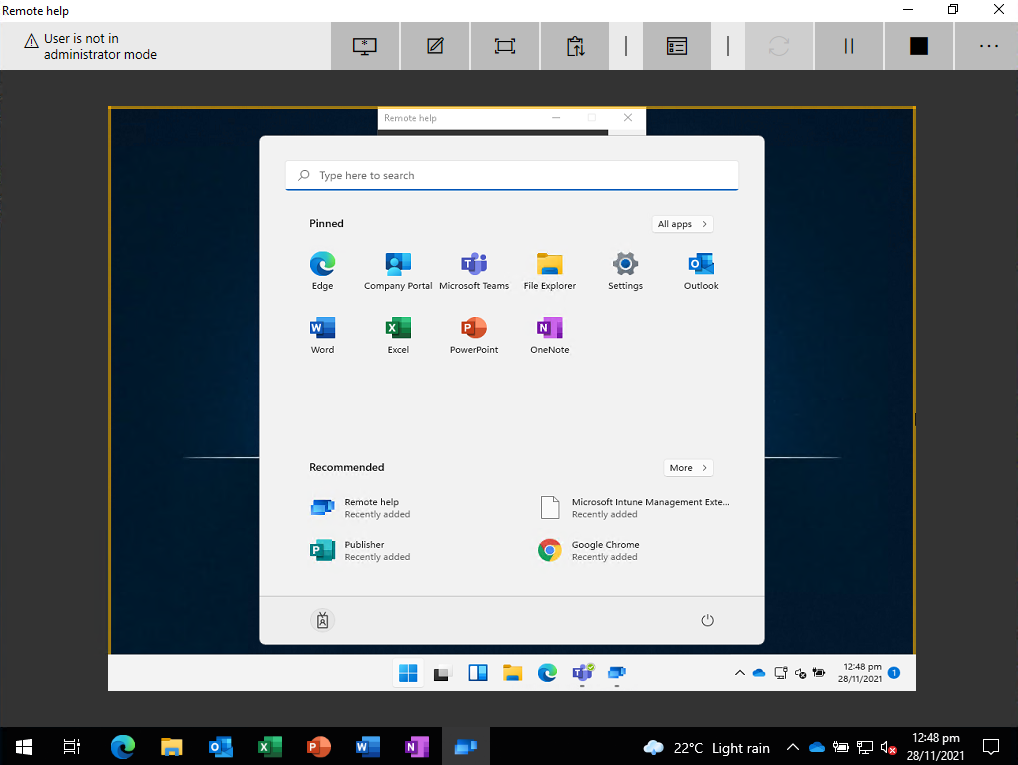Screen dimensions: 1018x765
Task: Click the power button in Start menu
Action: click(x=708, y=620)
